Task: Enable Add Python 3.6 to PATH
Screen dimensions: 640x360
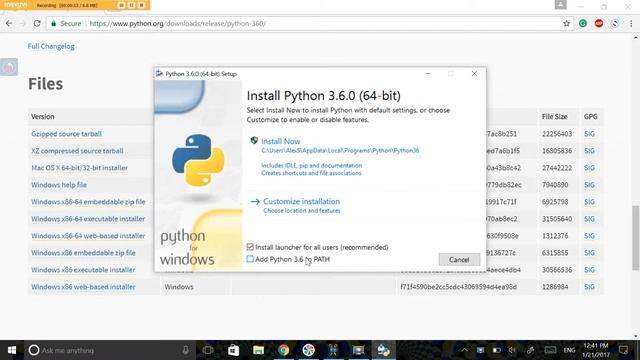Action: point(250,259)
